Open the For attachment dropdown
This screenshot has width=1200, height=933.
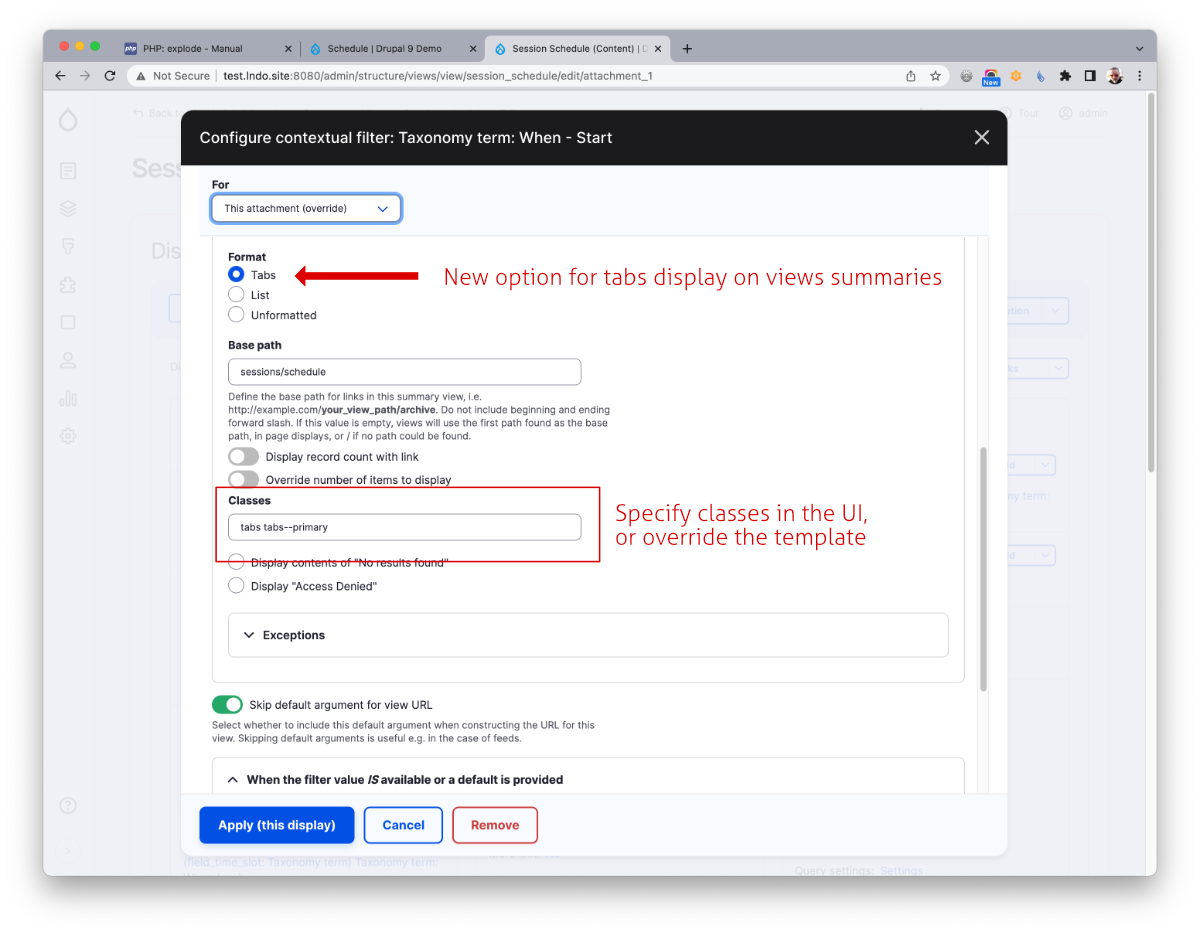point(306,208)
